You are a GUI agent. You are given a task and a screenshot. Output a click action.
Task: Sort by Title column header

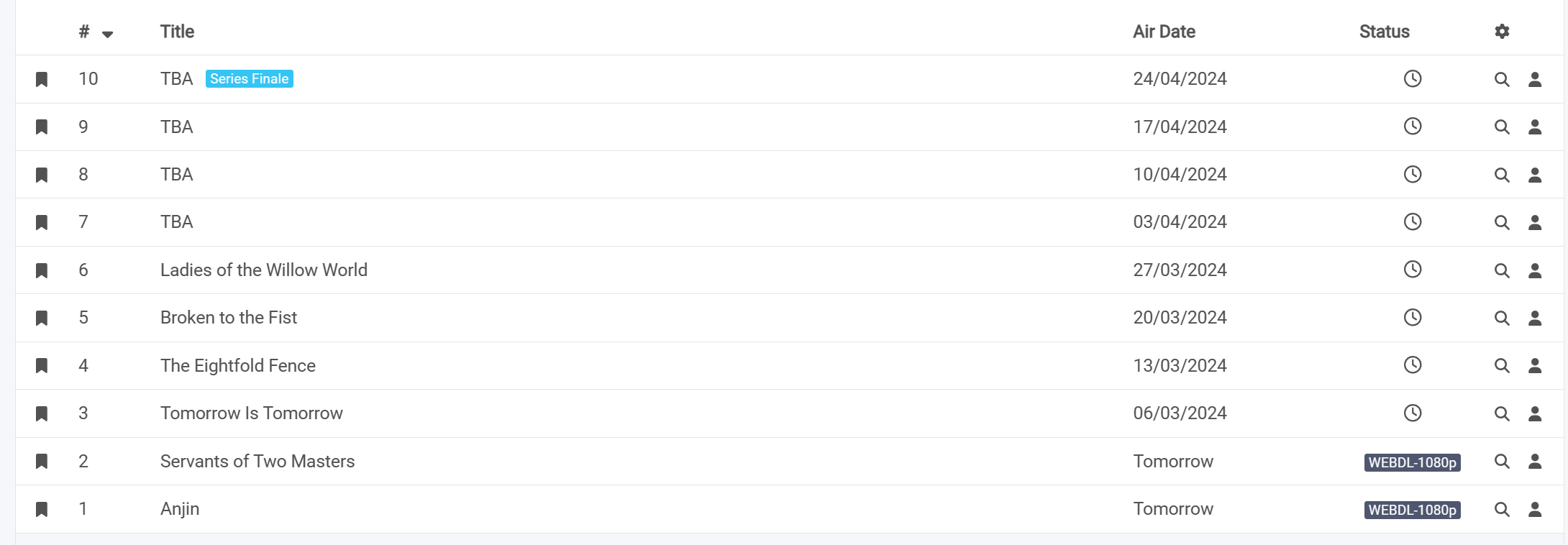pos(177,32)
